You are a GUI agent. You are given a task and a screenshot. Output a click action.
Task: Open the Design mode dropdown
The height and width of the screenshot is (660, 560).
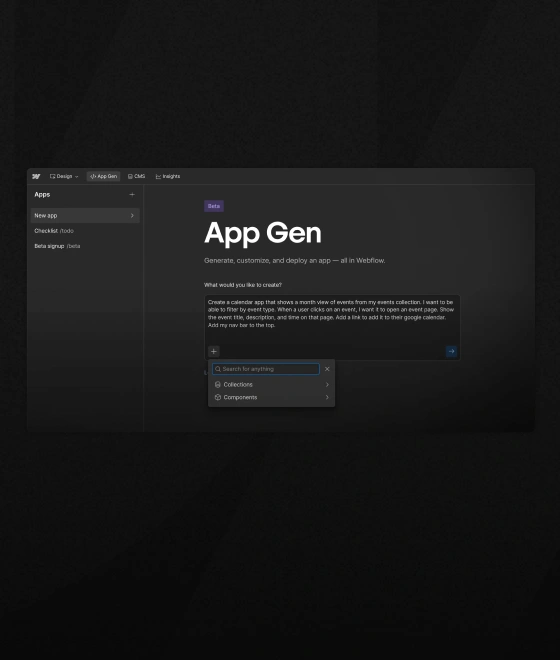pos(64,176)
